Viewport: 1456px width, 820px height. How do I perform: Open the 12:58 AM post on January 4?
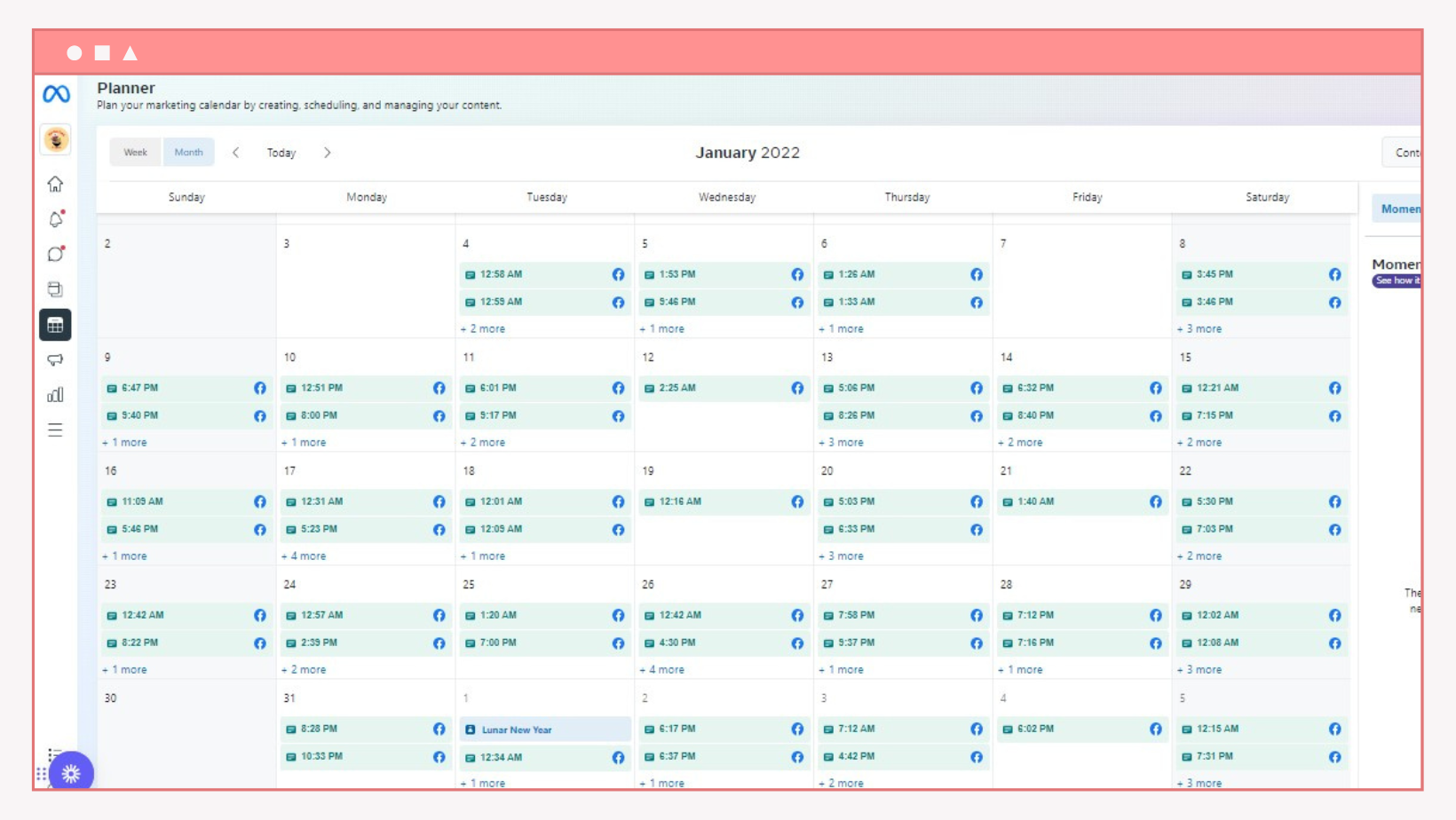pyautogui.click(x=544, y=275)
